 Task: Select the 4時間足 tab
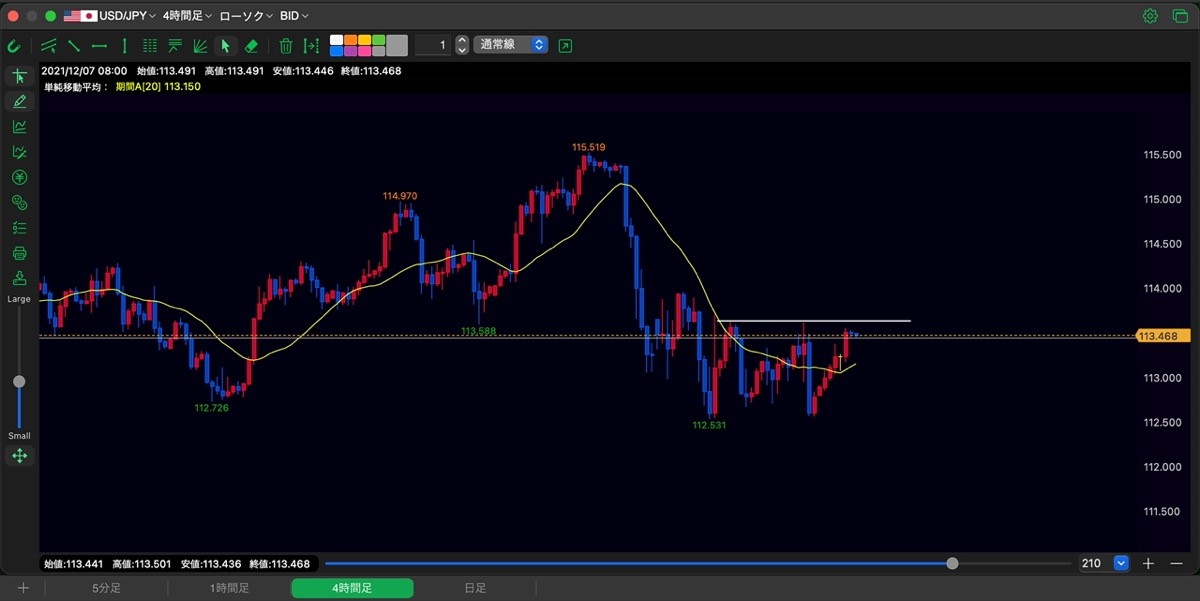352,588
